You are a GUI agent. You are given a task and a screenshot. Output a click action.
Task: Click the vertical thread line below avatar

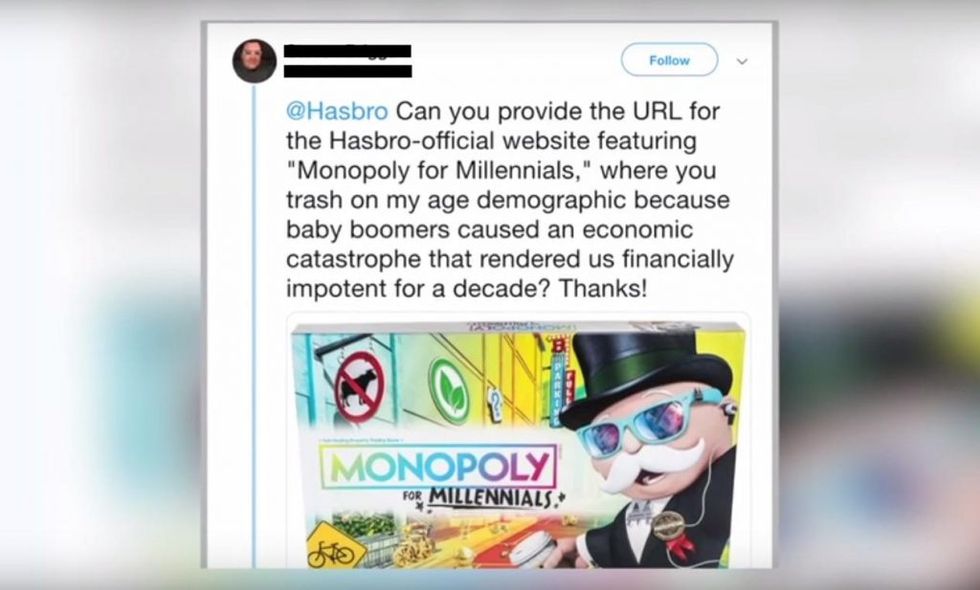click(x=254, y=325)
